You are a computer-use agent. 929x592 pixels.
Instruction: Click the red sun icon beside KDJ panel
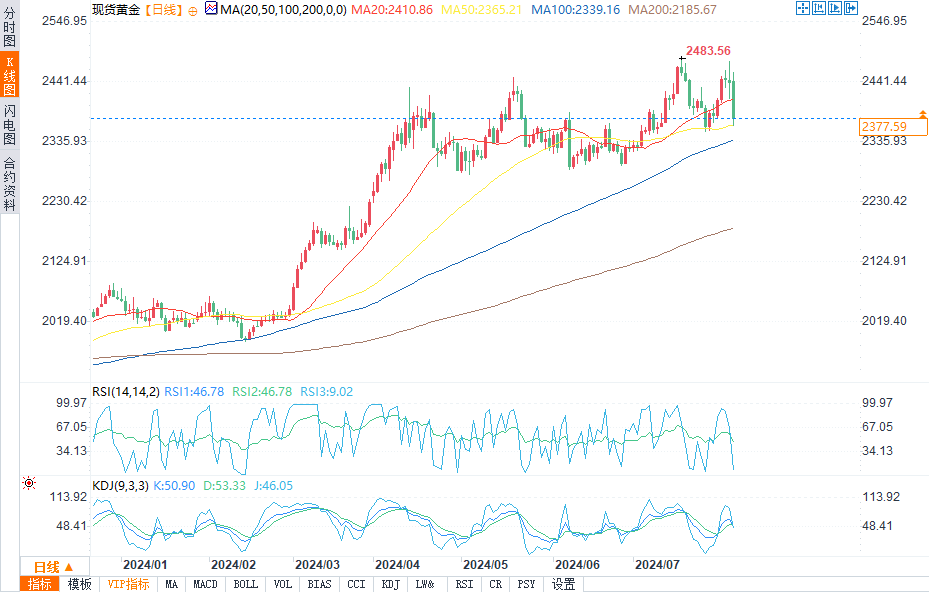pyautogui.click(x=28, y=483)
